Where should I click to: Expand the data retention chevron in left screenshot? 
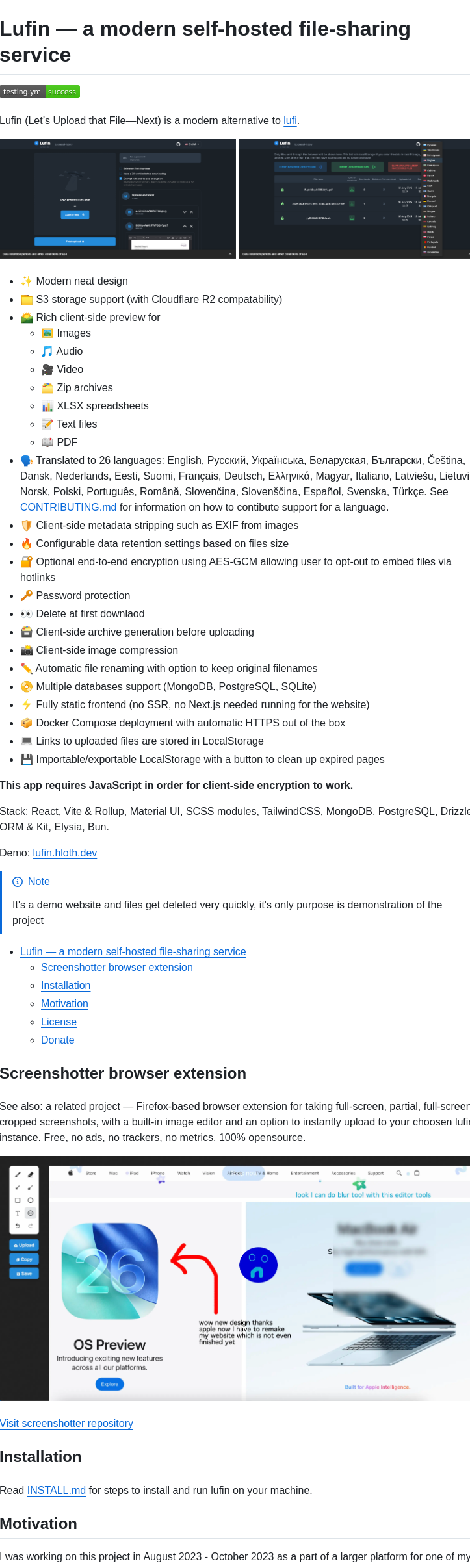231,254
